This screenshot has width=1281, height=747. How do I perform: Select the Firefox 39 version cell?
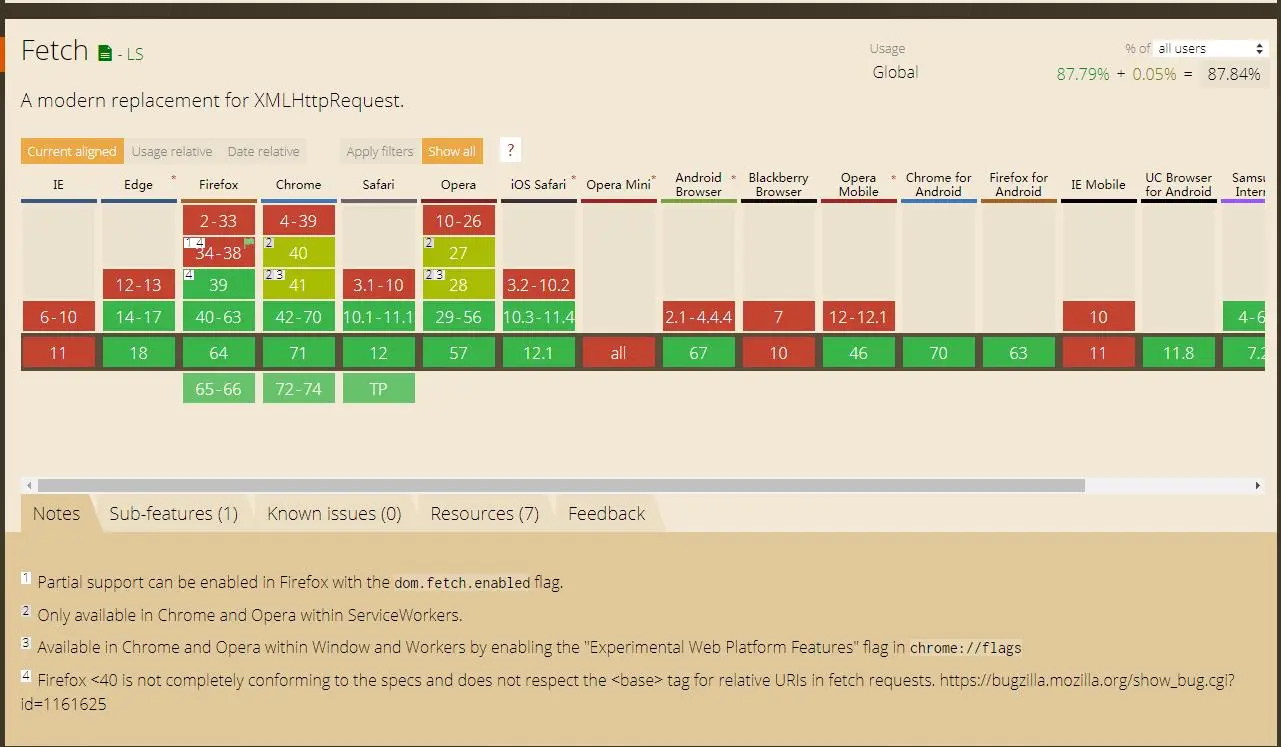pyautogui.click(x=218, y=285)
